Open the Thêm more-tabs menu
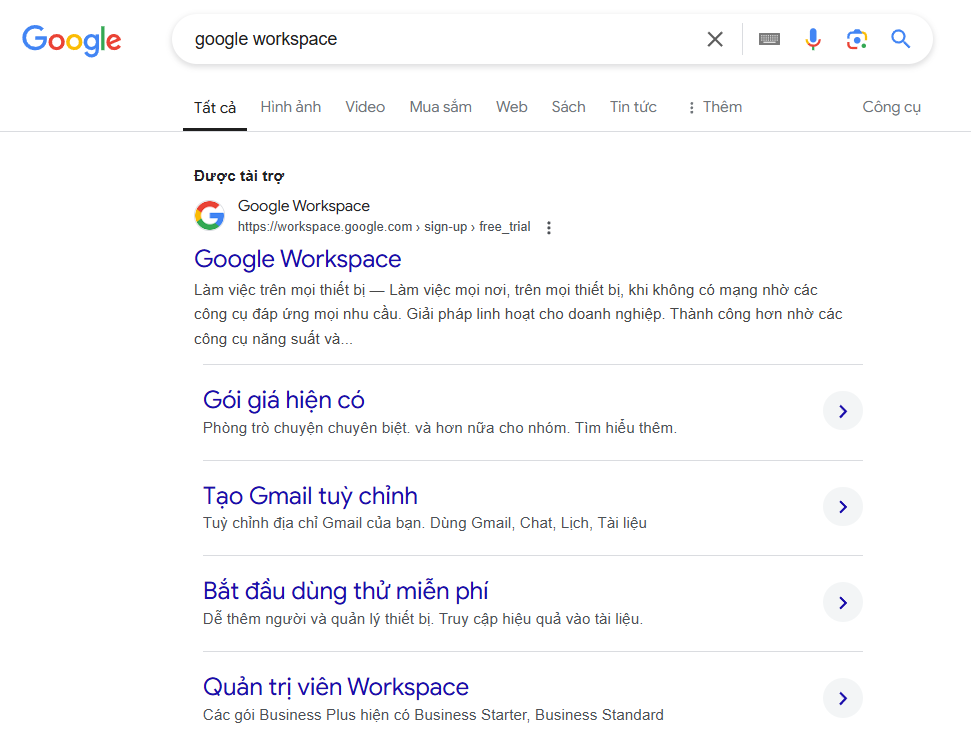Viewport: 971px width, 753px height. tap(715, 107)
